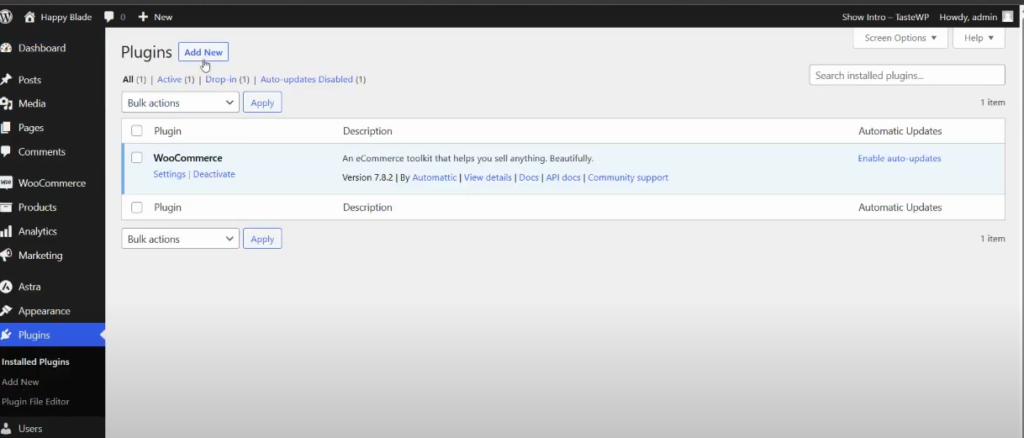Open the Add New plugin submenu item
1024x438 pixels.
click(x=20, y=382)
